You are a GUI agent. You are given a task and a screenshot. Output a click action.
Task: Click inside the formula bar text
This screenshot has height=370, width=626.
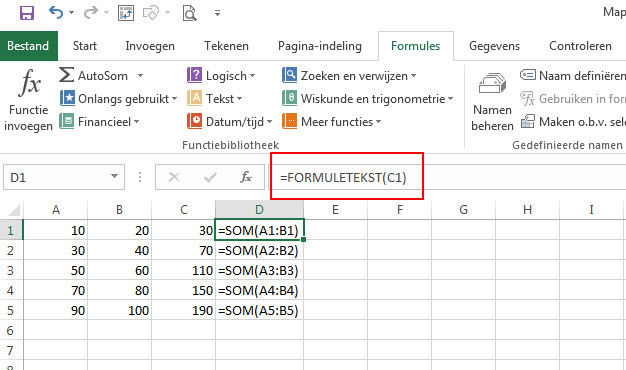tap(343, 177)
